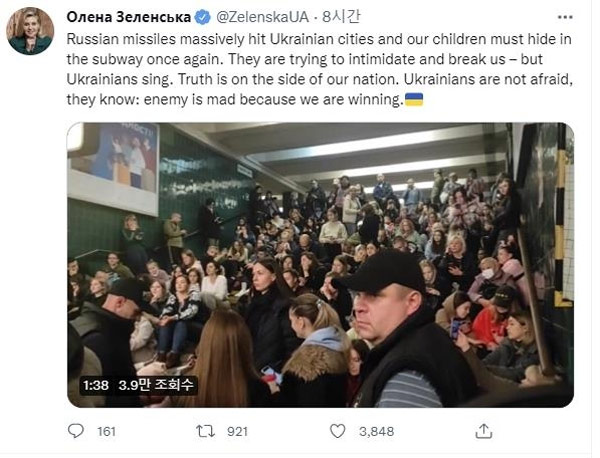600x458 pixels.
Task: Play the subway shelter video
Action: click(320, 265)
